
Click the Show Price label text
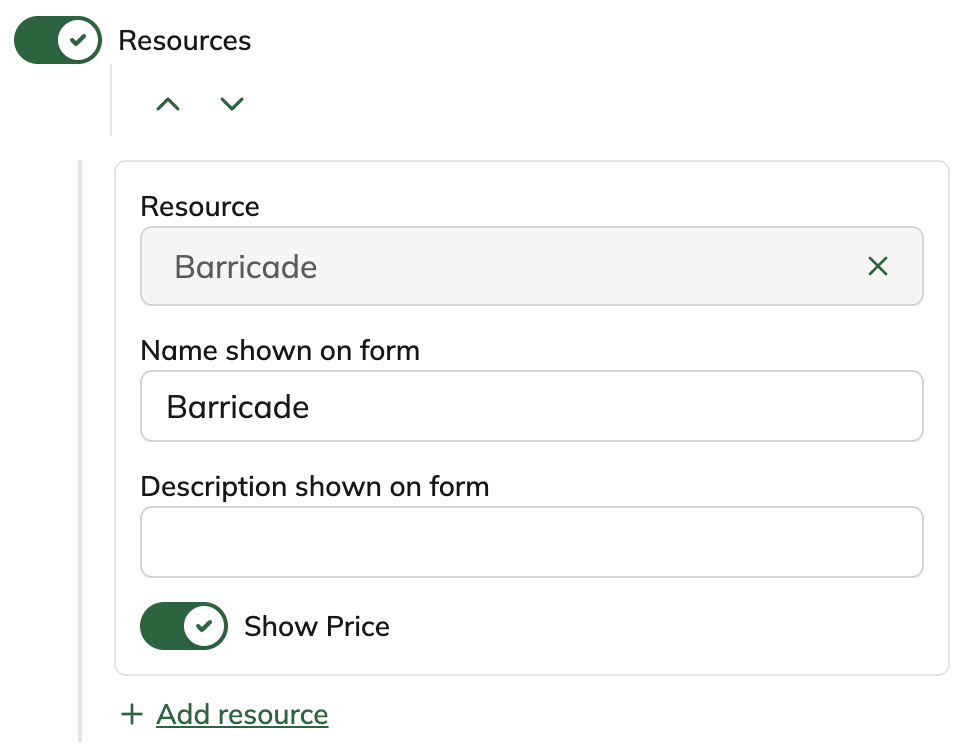coord(316,626)
